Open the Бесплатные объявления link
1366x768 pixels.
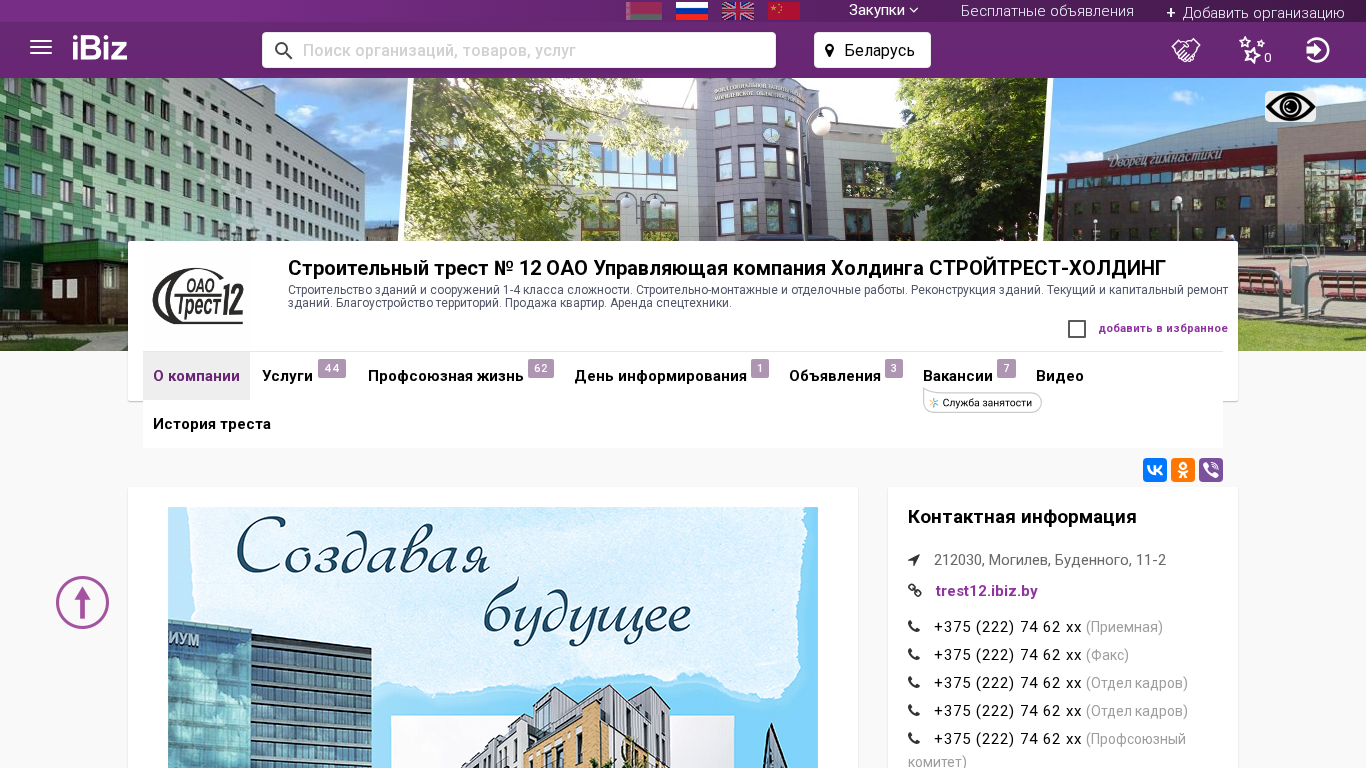pyautogui.click(x=1047, y=11)
